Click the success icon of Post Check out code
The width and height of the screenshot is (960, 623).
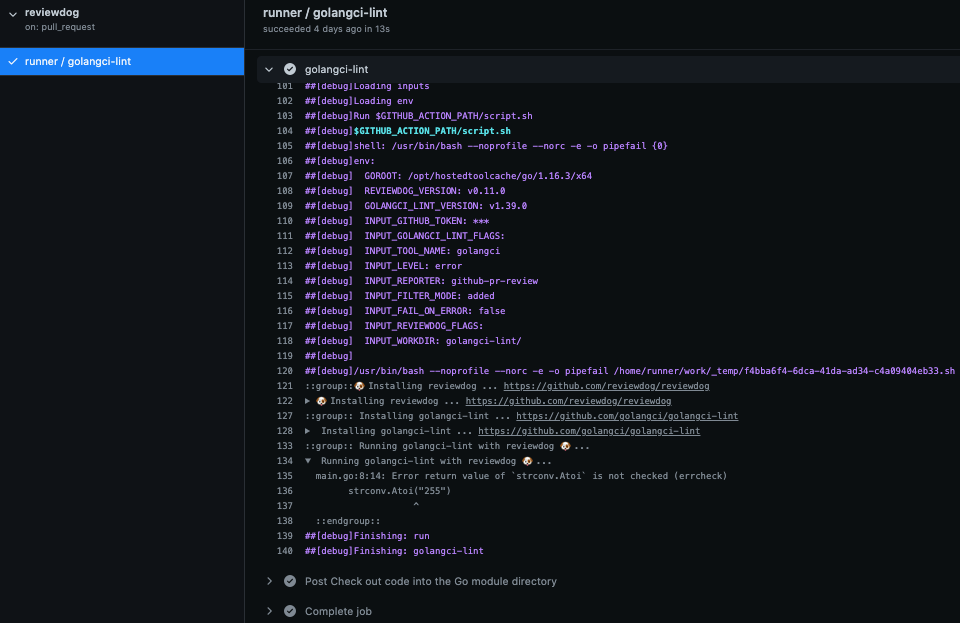click(x=290, y=581)
